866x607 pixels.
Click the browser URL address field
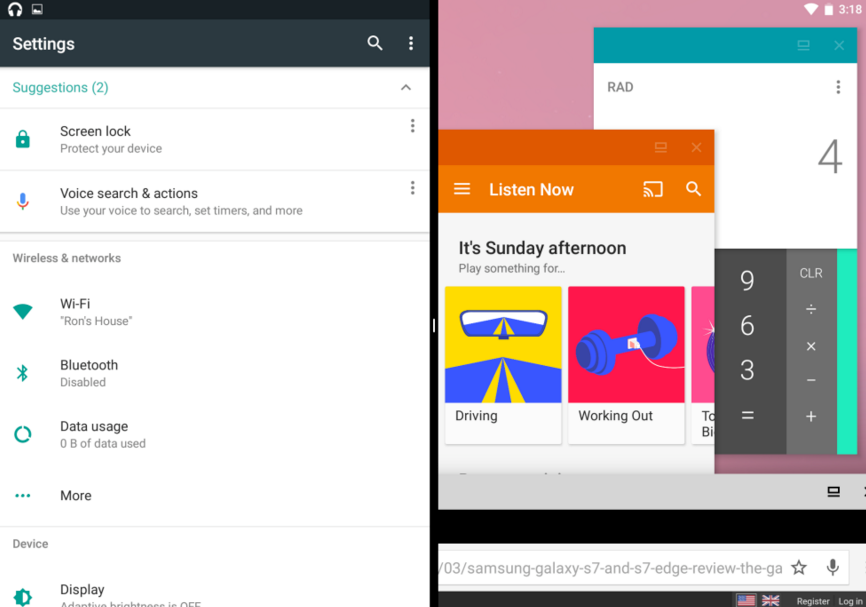(611, 568)
